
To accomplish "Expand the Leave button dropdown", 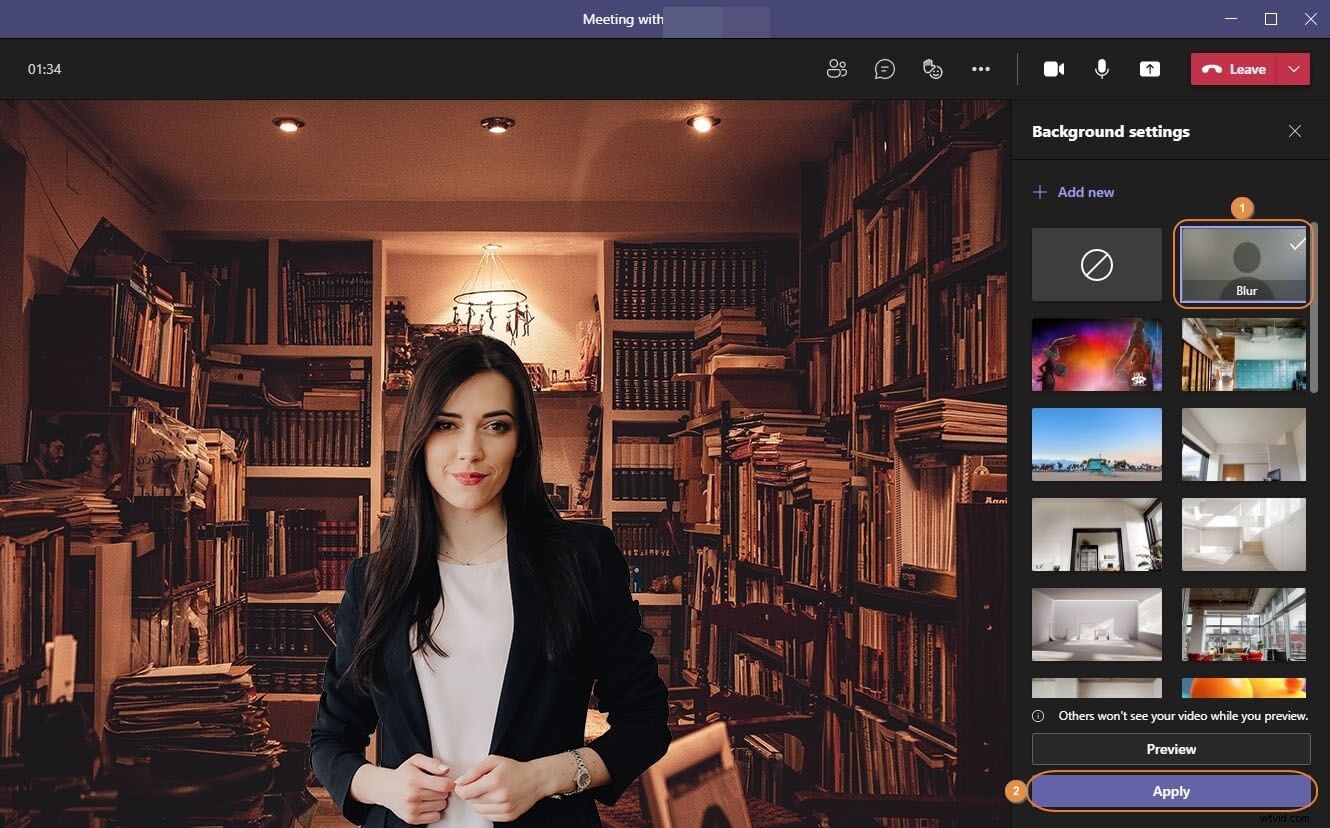I will pyautogui.click(x=1295, y=69).
